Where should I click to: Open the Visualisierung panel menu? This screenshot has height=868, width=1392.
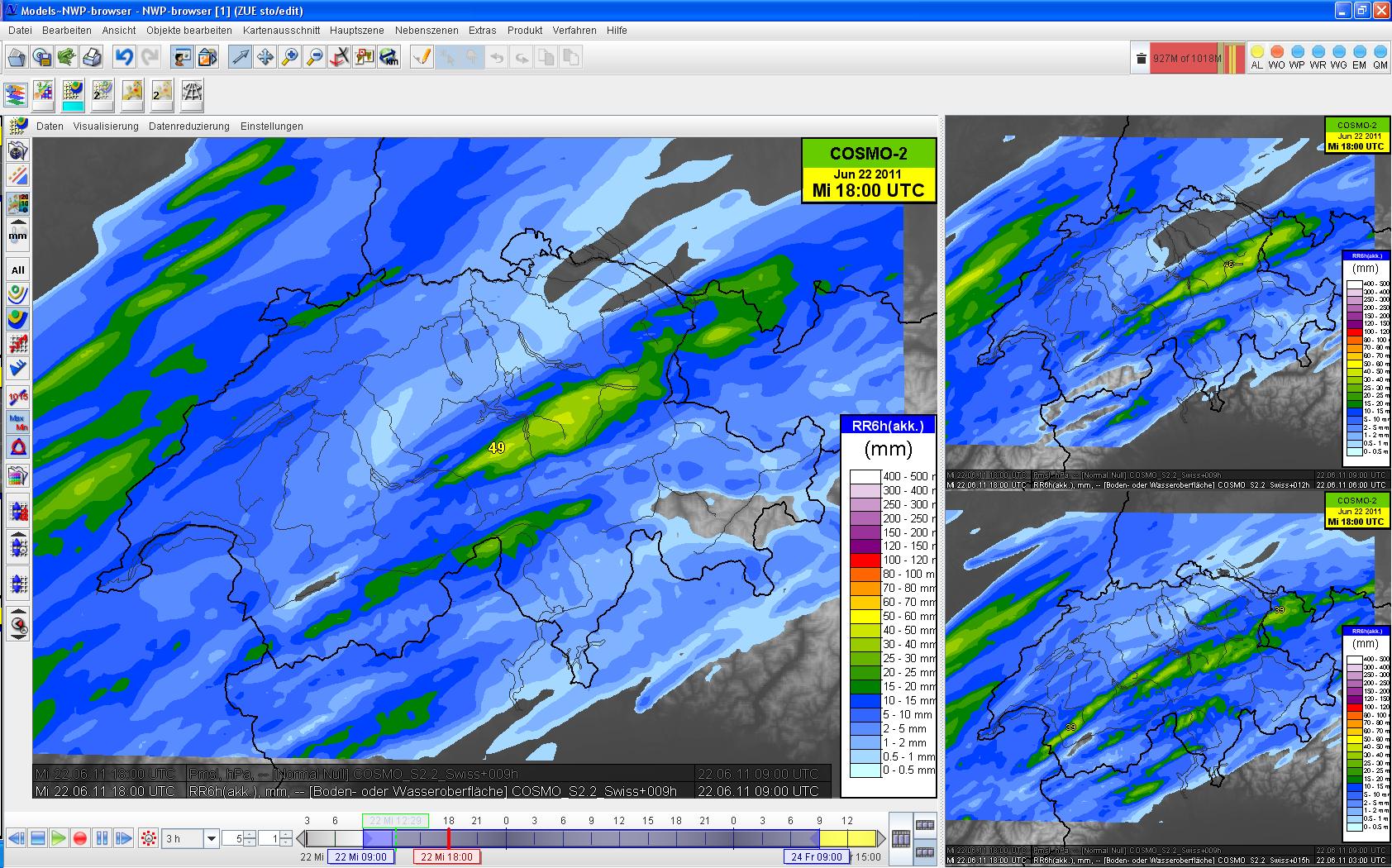pos(106,126)
